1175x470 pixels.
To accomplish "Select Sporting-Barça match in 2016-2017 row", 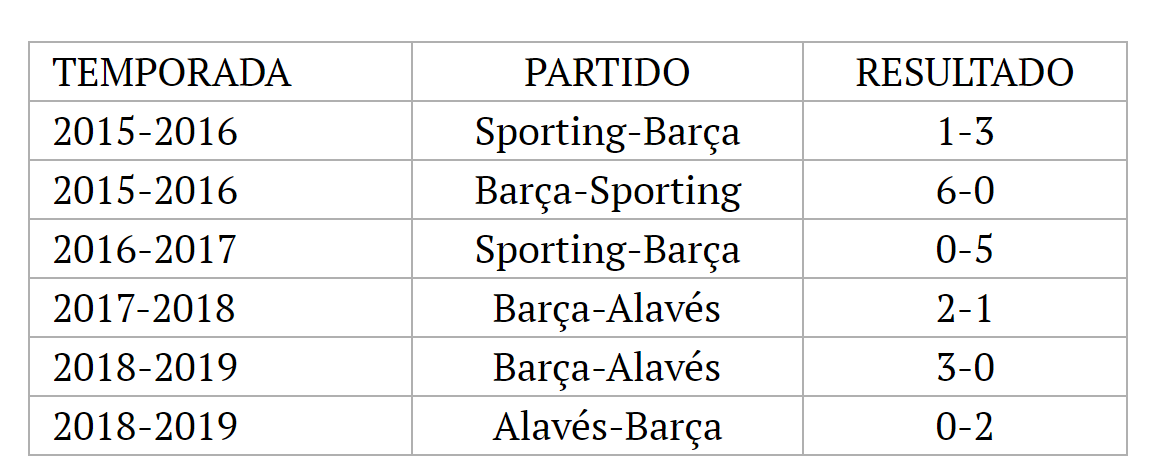I will pyautogui.click(x=608, y=250).
